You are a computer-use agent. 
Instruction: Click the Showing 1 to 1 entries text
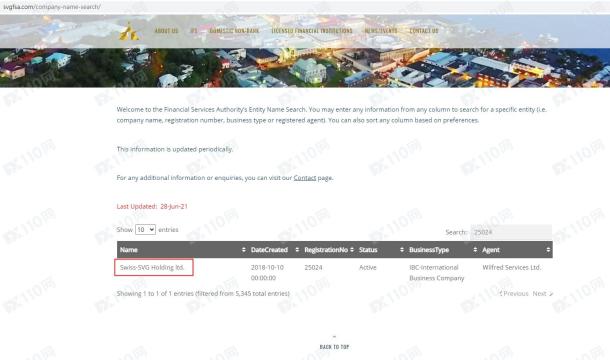(x=203, y=293)
